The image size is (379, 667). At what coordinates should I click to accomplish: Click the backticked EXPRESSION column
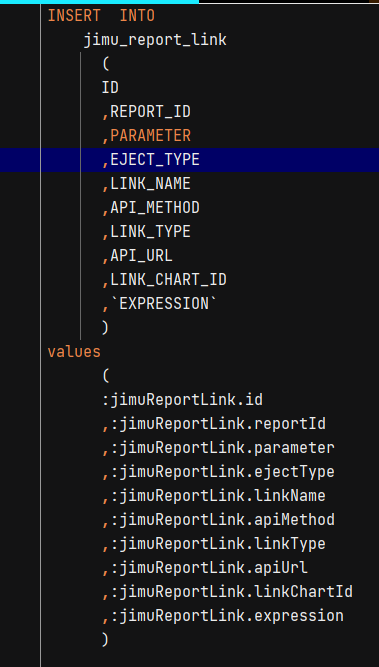[x=164, y=304]
